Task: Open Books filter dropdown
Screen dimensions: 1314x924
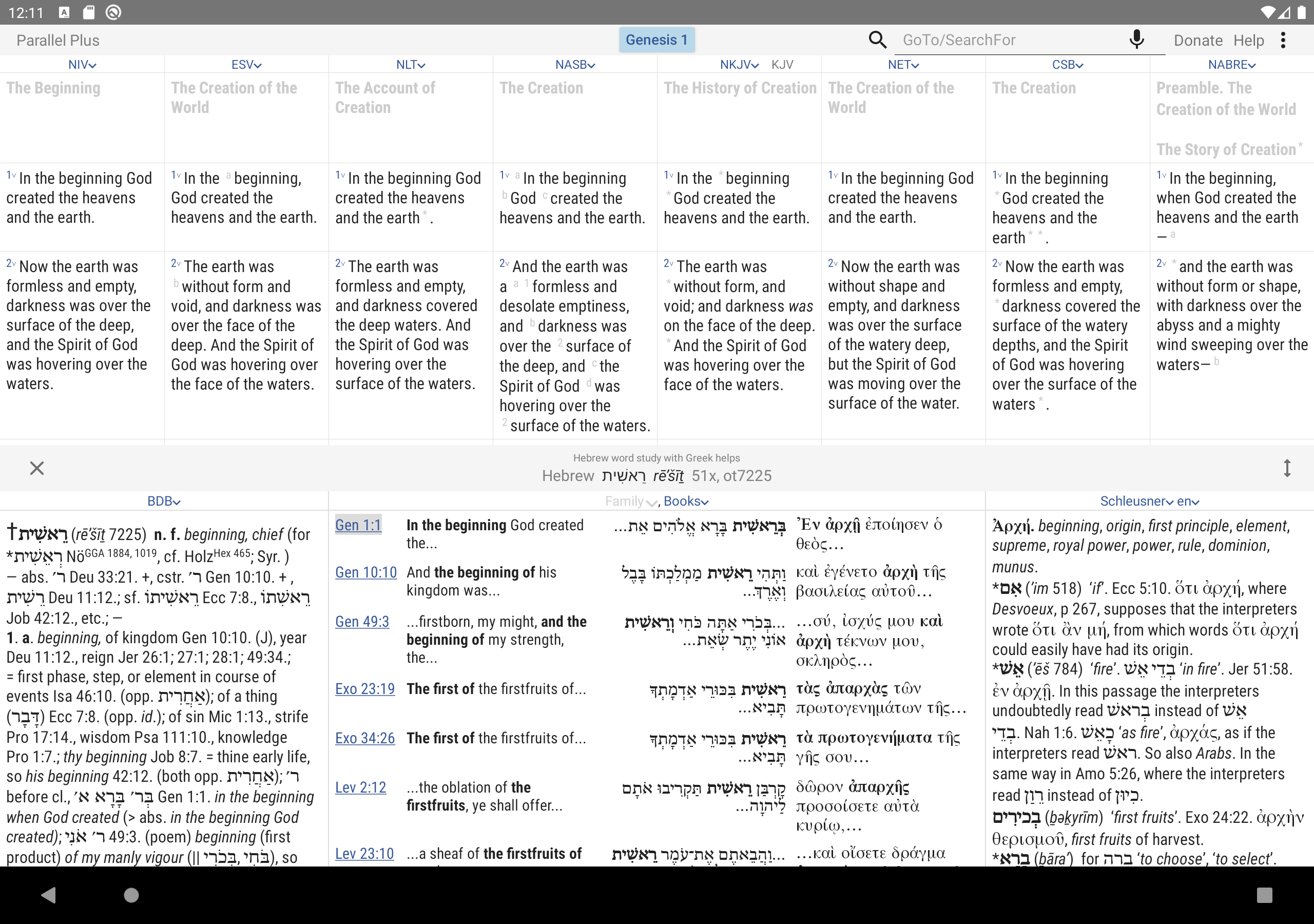Action: coord(686,501)
